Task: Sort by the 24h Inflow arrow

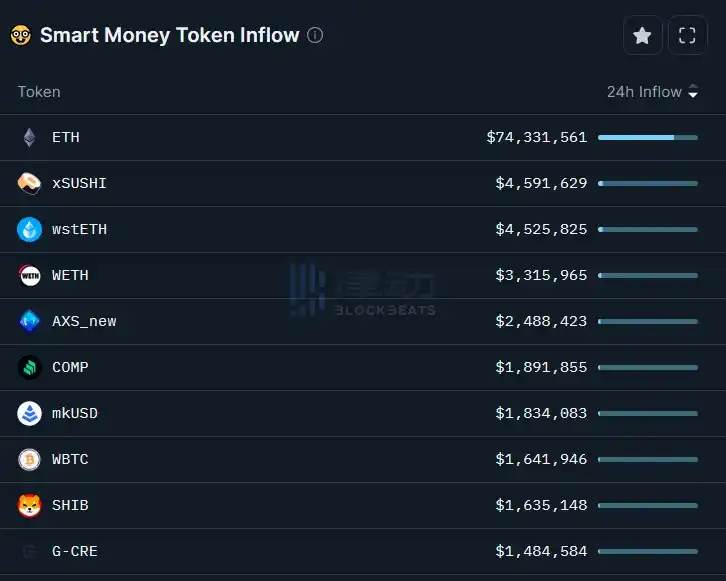Action: (x=693, y=93)
